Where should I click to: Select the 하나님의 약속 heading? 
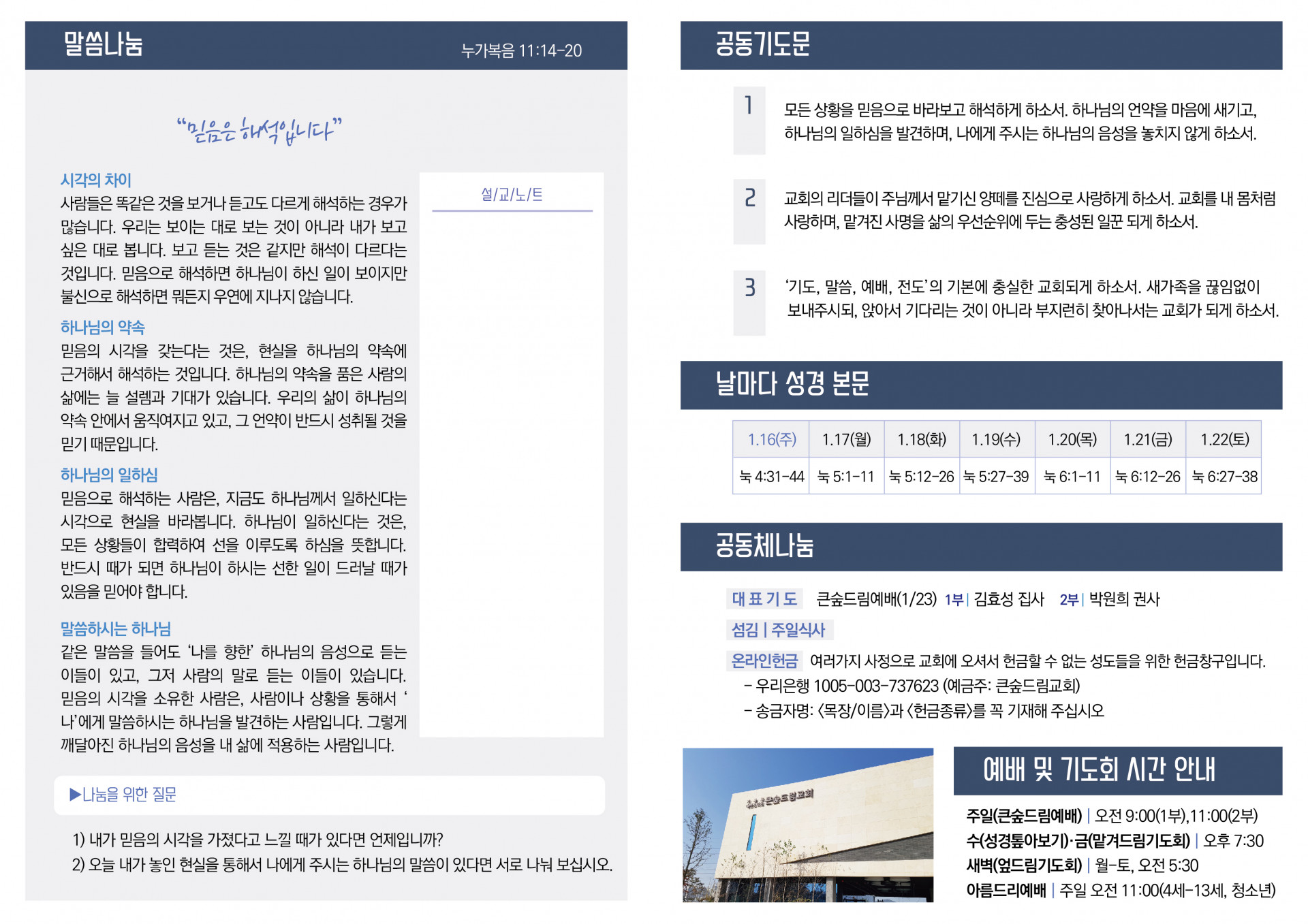[103, 328]
